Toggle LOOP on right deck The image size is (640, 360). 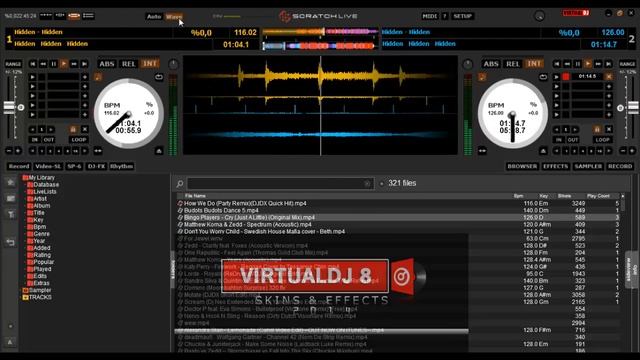602,140
